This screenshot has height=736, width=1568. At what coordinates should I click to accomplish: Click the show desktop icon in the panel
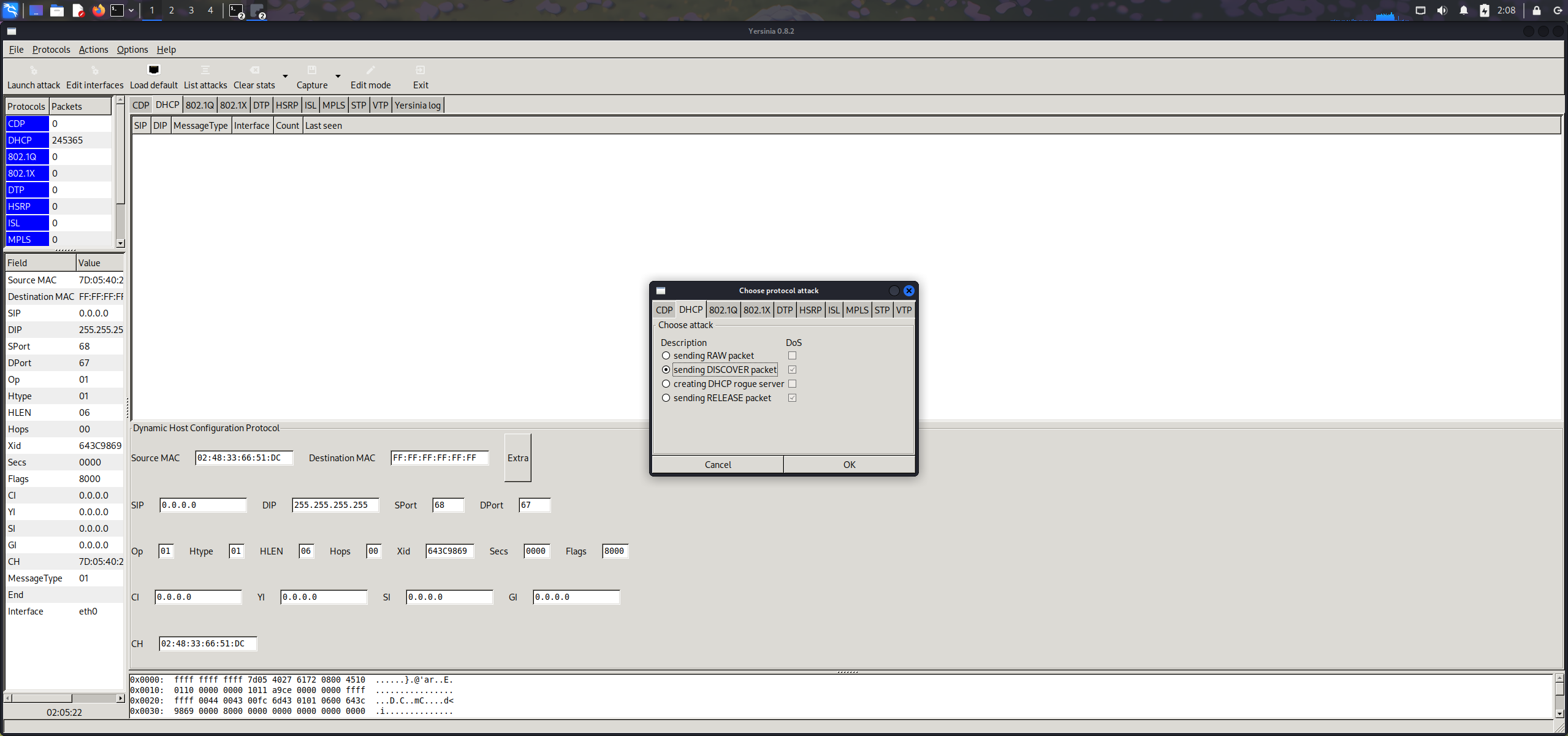click(x=36, y=10)
